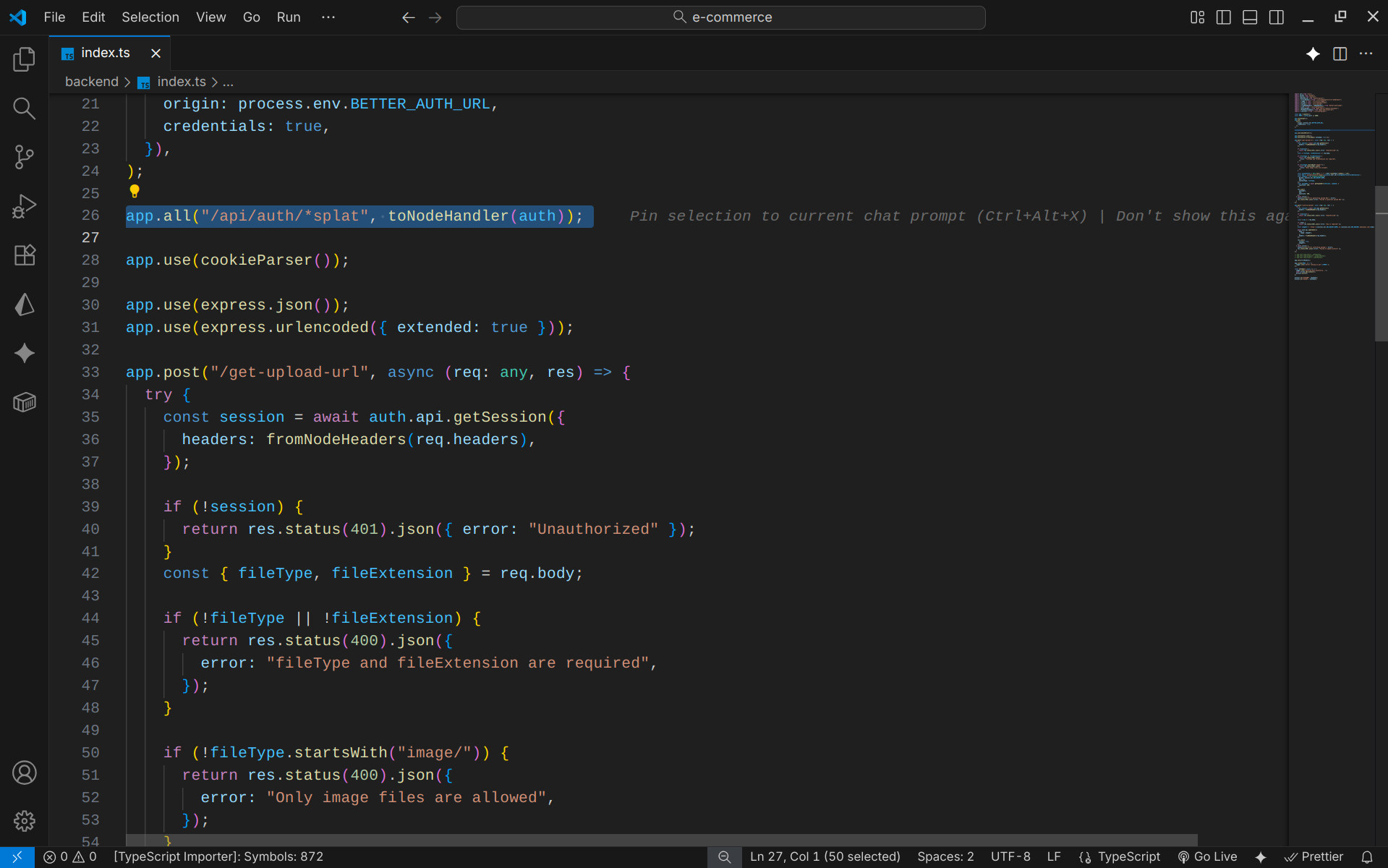Screen dimensions: 1388x868
Task: Click the lightbulb code action icon
Action: [135, 192]
